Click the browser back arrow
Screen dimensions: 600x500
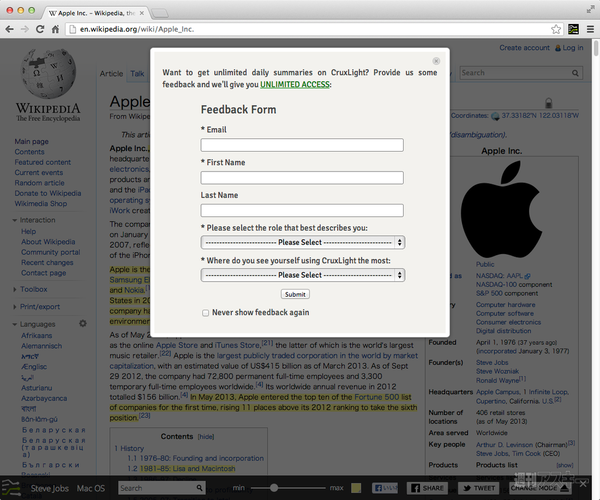click(10, 29)
